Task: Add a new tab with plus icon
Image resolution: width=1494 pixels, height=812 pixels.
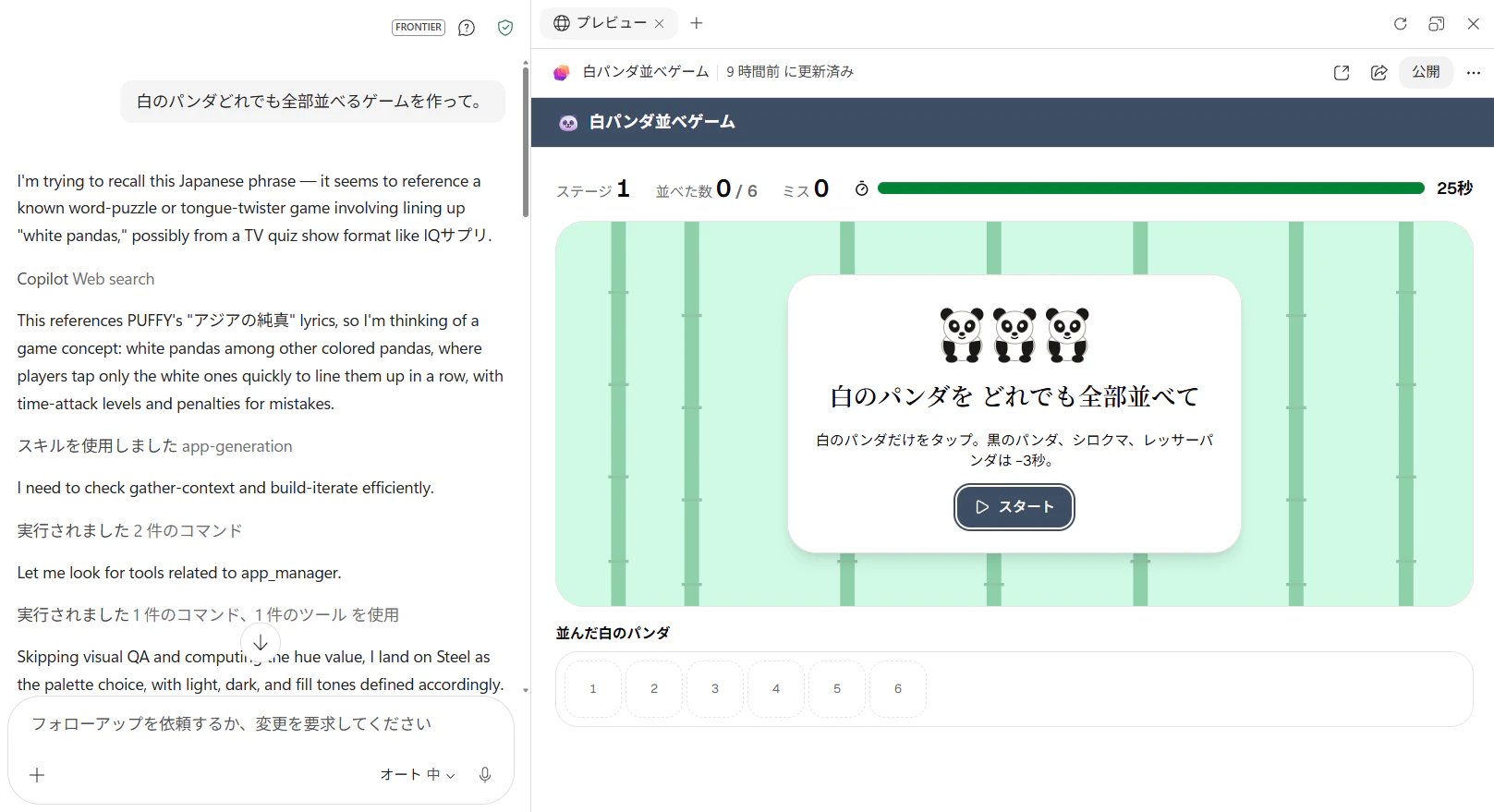Action: pos(697,23)
